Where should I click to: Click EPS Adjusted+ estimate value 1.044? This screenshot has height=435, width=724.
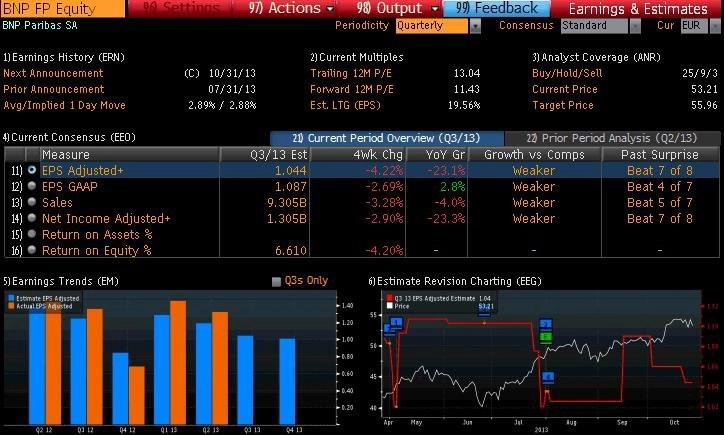290,171
